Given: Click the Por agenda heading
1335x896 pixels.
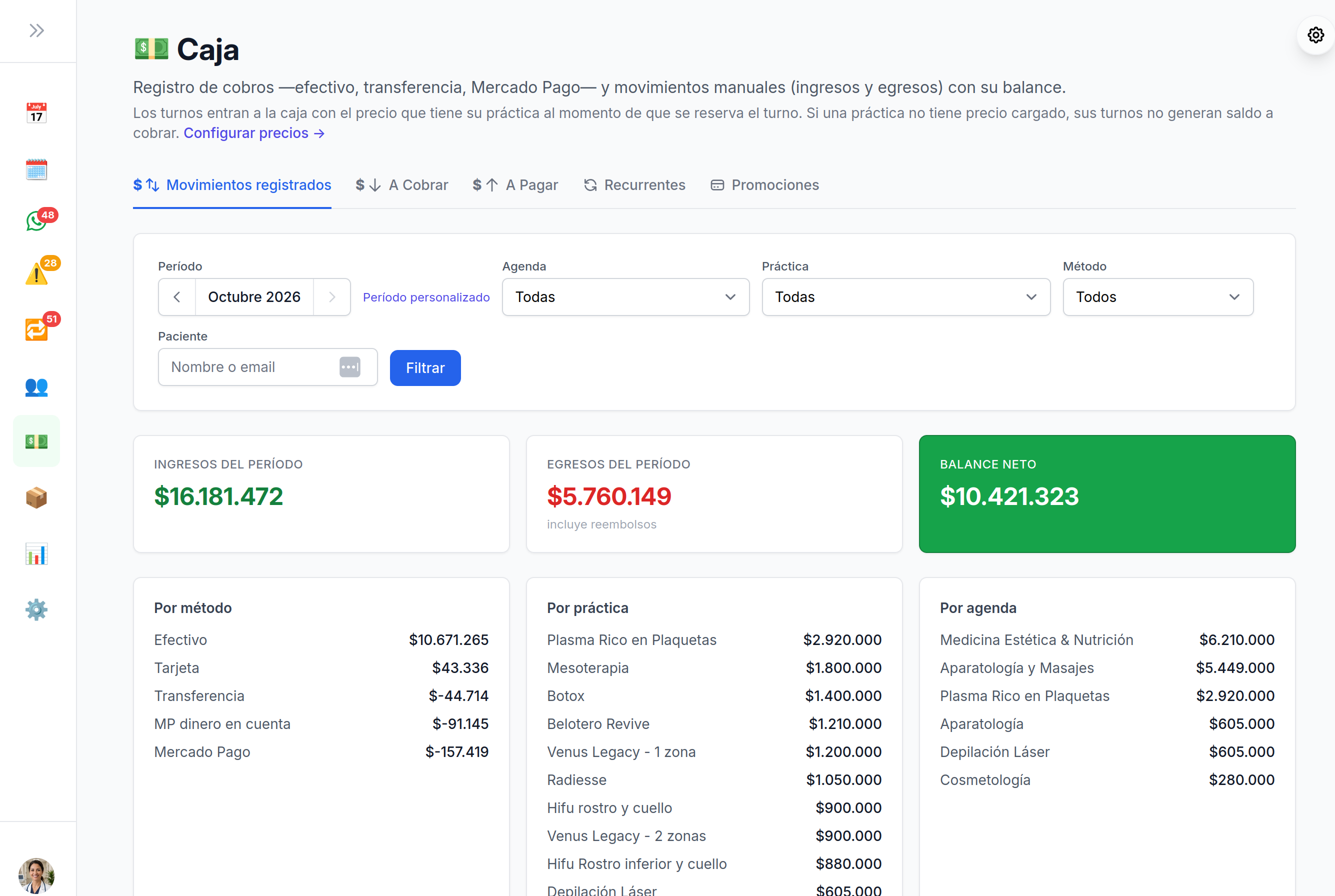Looking at the screenshot, I should (x=978, y=608).
